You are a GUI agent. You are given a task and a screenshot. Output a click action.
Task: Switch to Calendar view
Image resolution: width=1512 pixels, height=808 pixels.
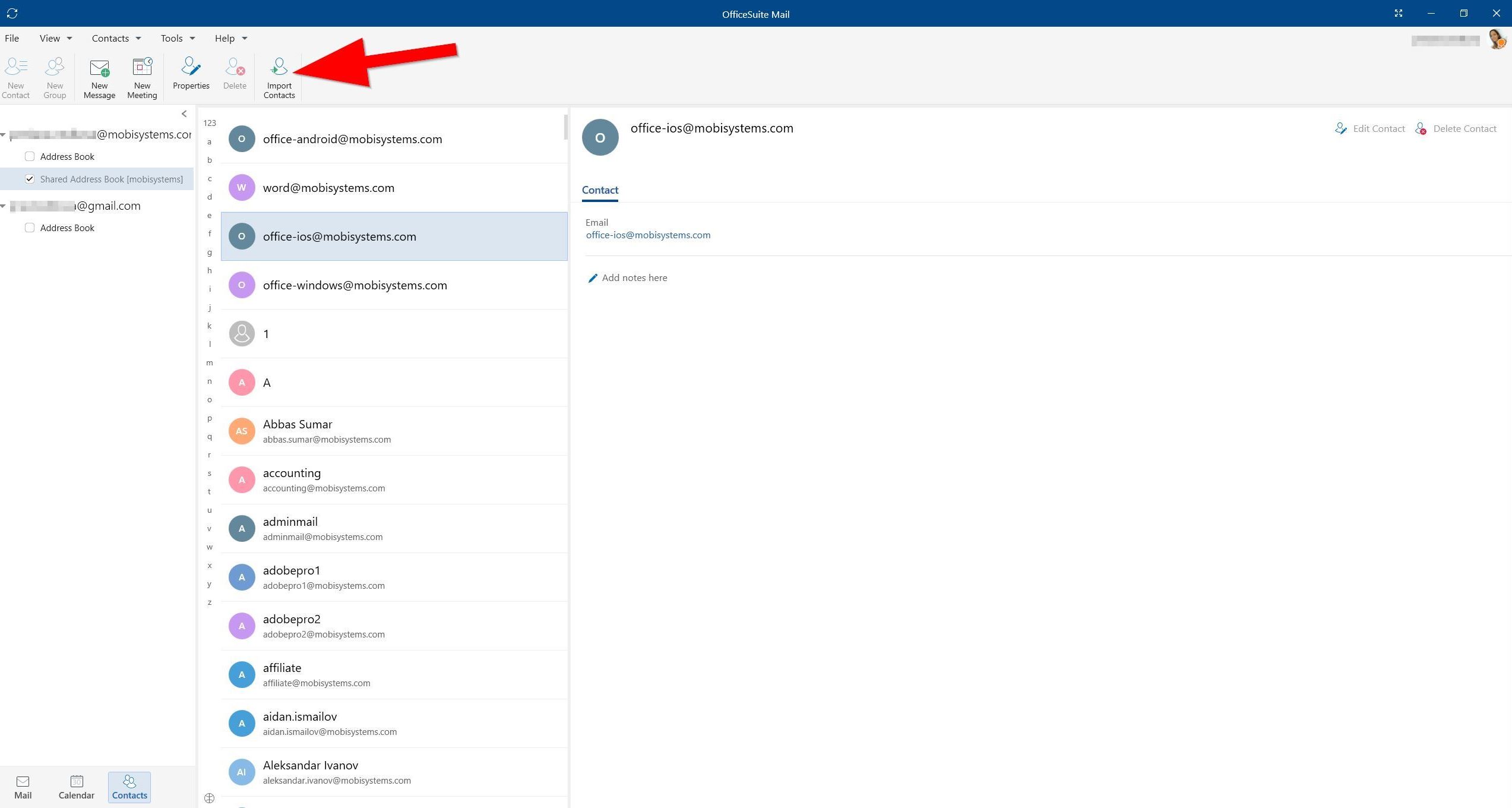(76, 787)
